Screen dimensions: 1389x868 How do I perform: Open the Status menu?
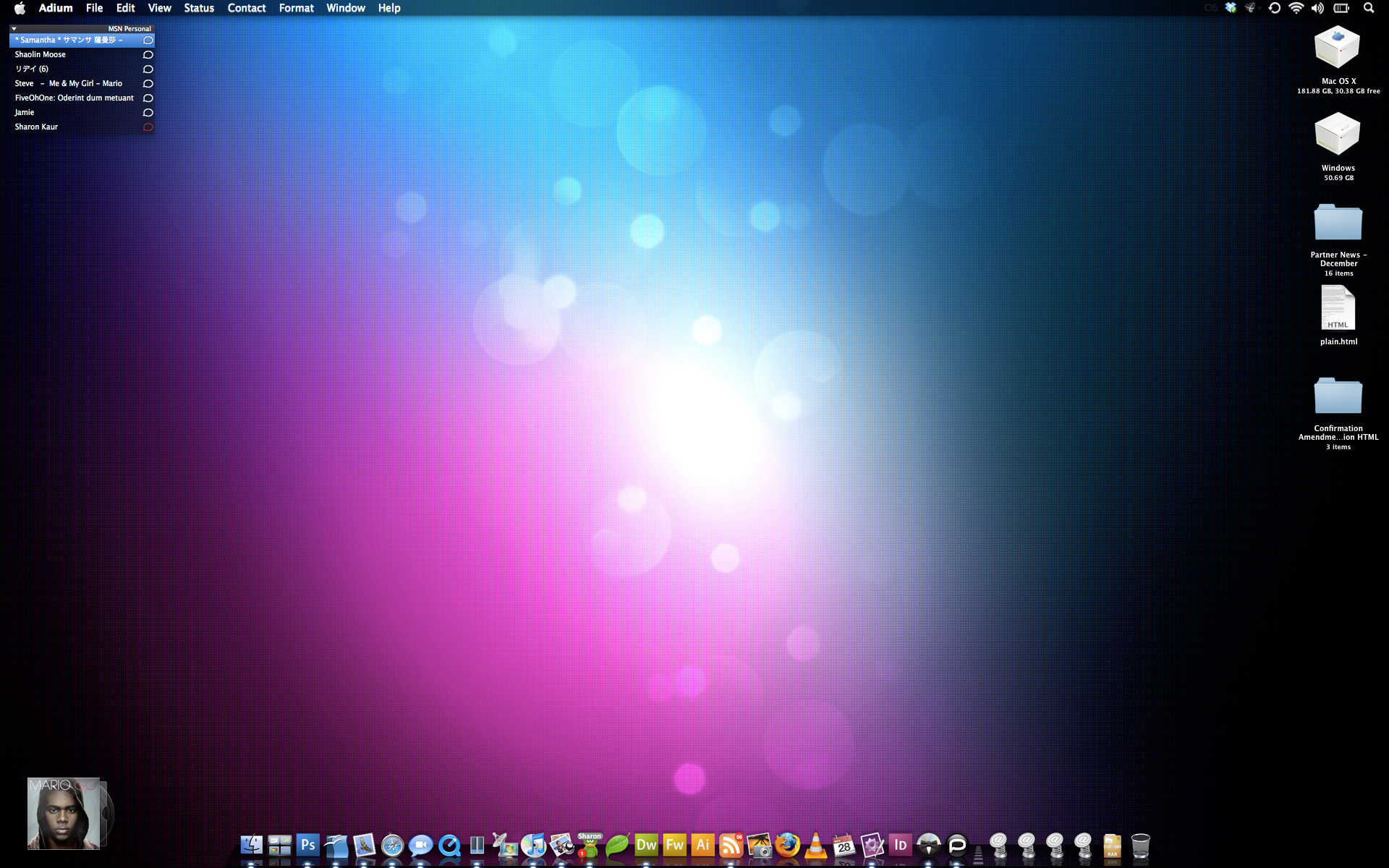[x=198, y=8]
